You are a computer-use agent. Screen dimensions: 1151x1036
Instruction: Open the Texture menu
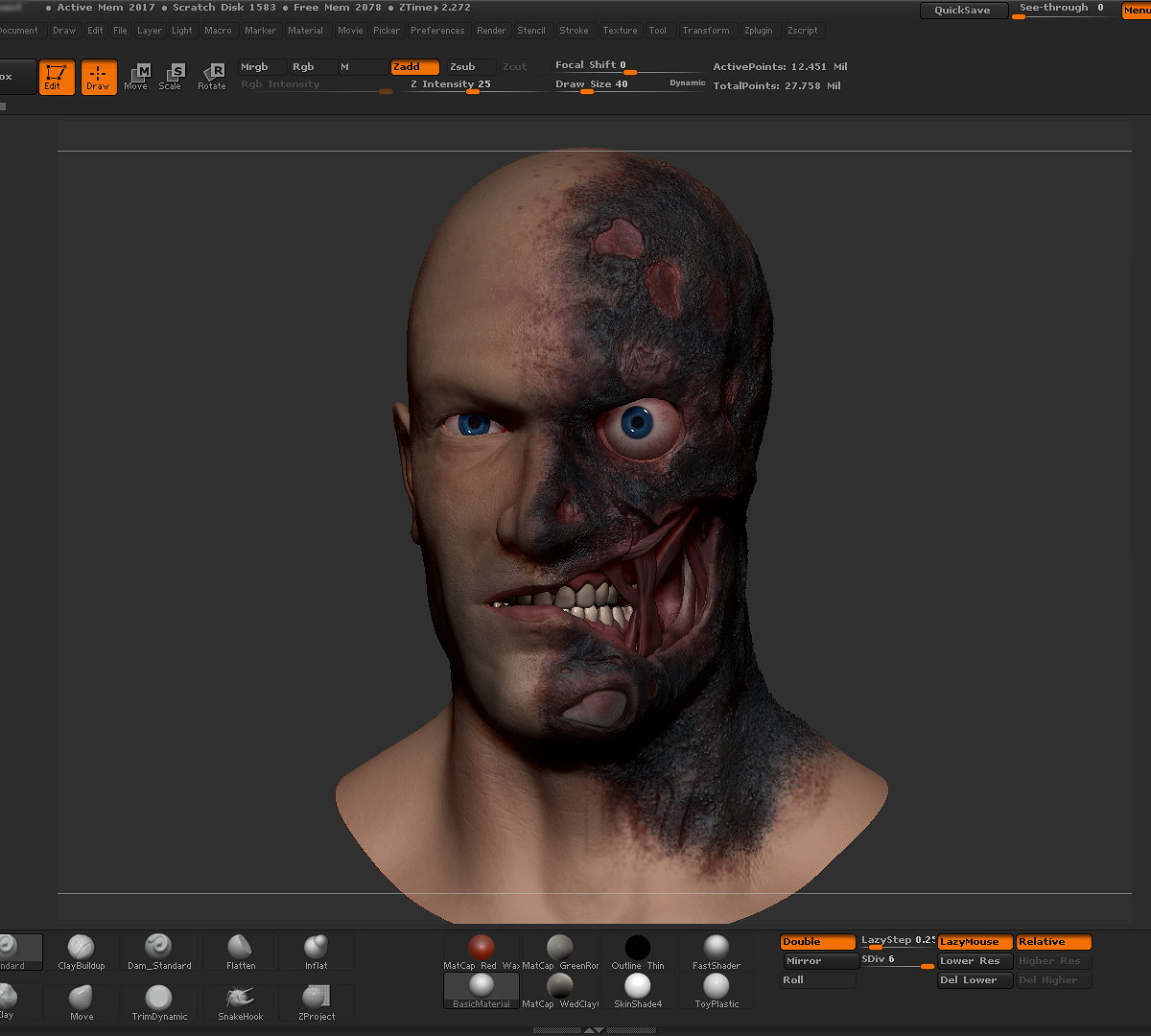[x=620, y=31]
